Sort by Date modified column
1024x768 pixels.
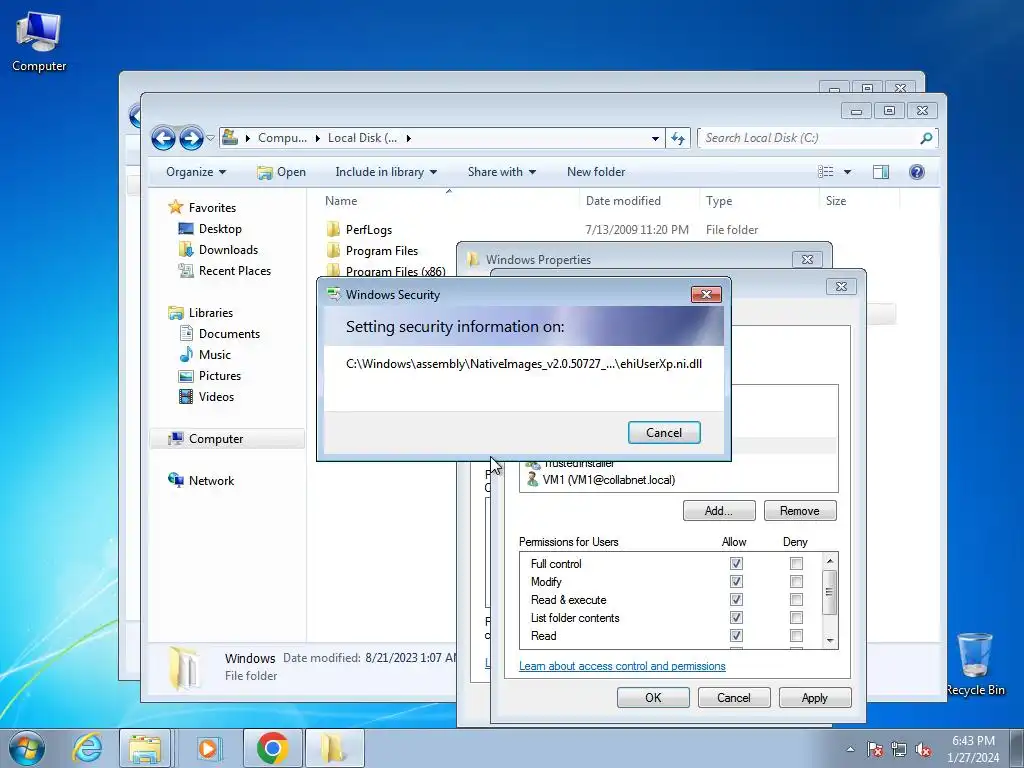click(623, 201)
